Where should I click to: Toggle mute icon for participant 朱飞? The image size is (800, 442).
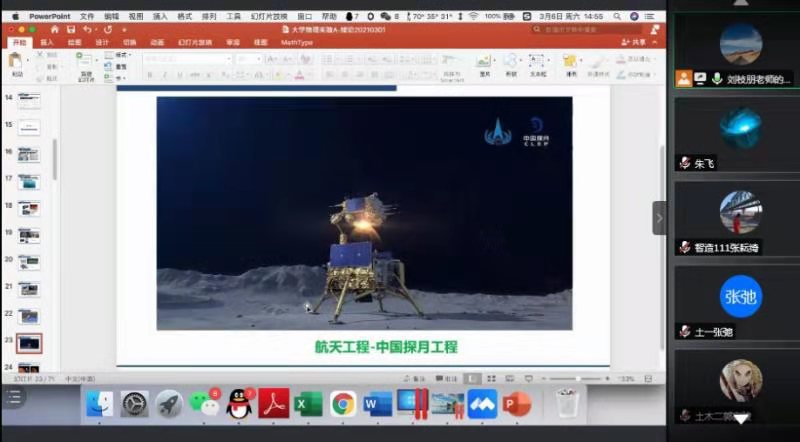point(685,163)
